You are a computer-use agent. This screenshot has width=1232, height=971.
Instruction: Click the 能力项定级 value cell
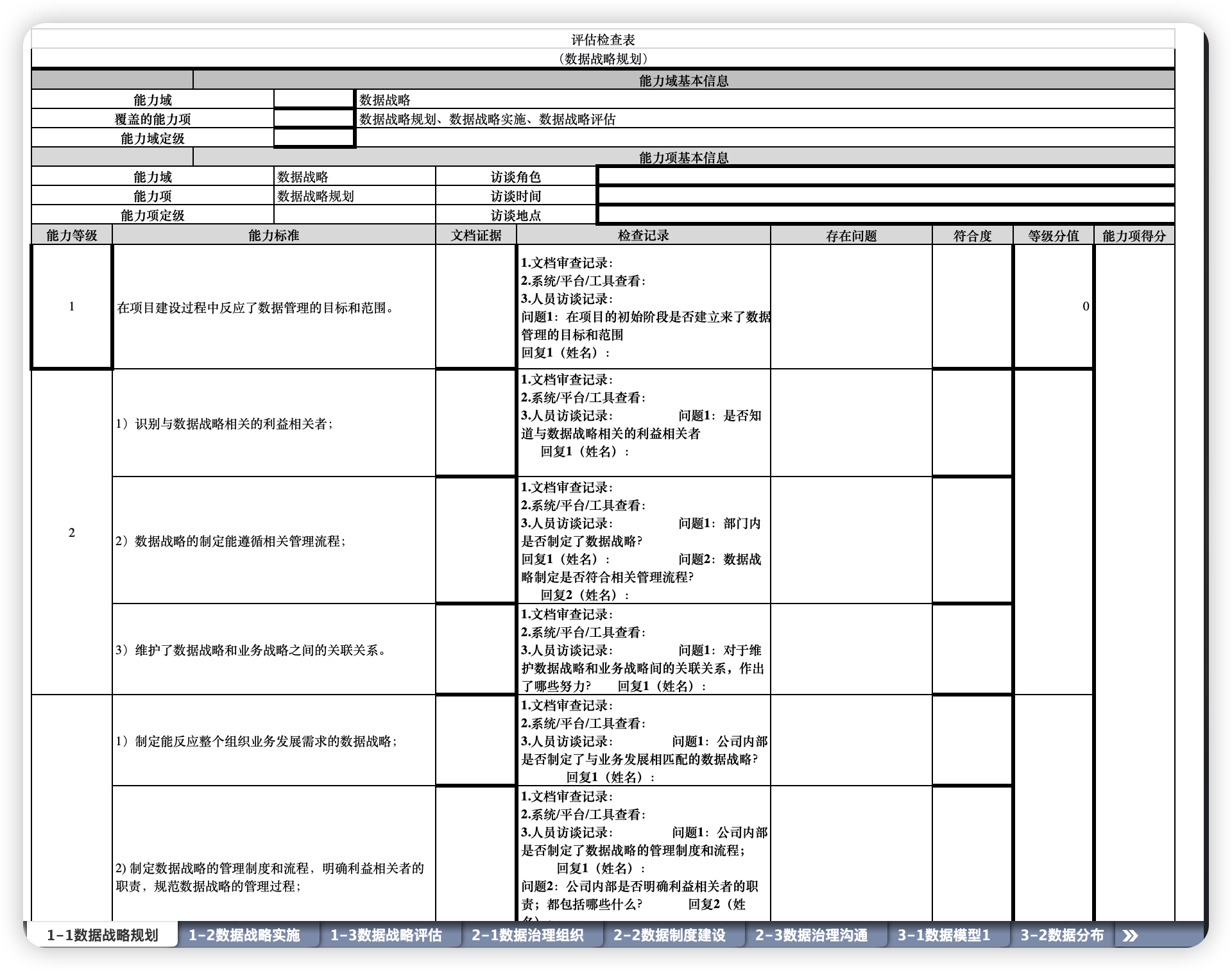(354, 215)
